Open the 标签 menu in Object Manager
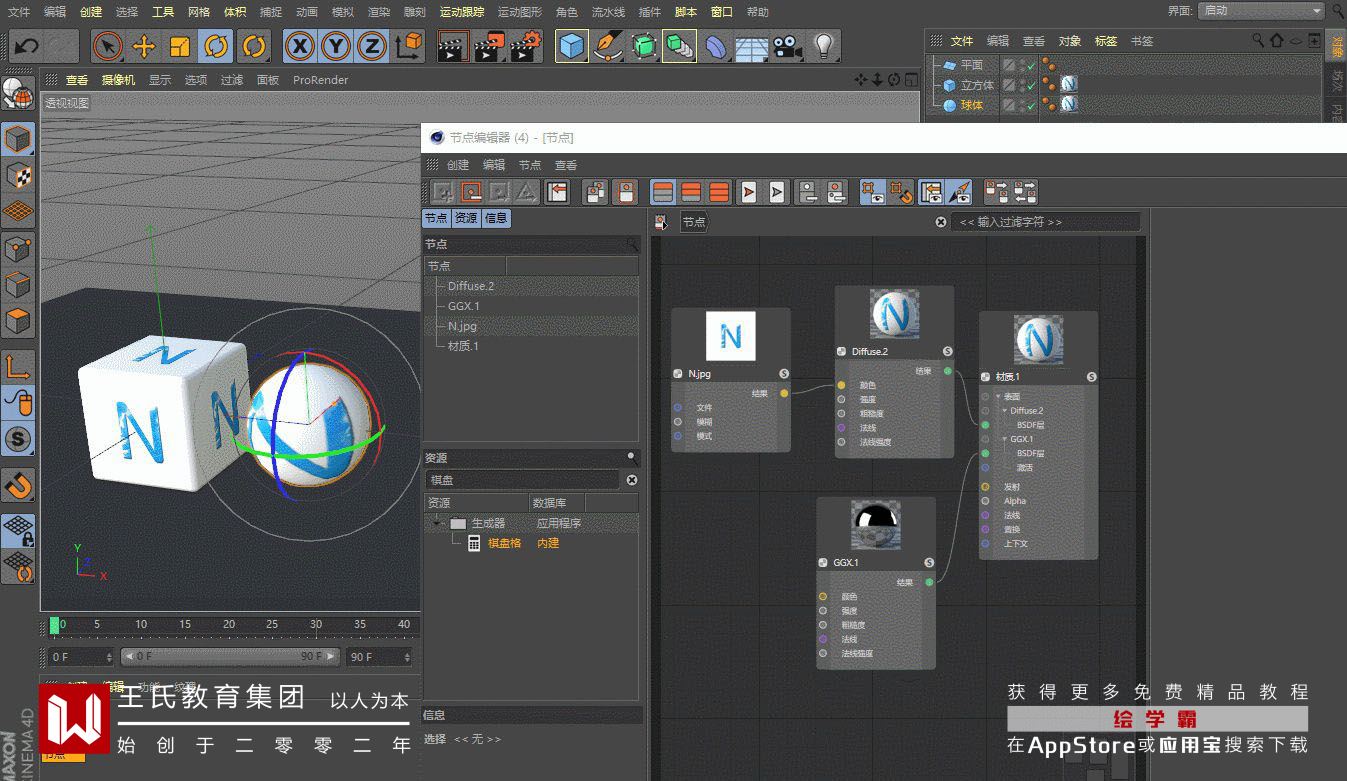This screenshot has height=781, width=1347. pos(1106,41)
